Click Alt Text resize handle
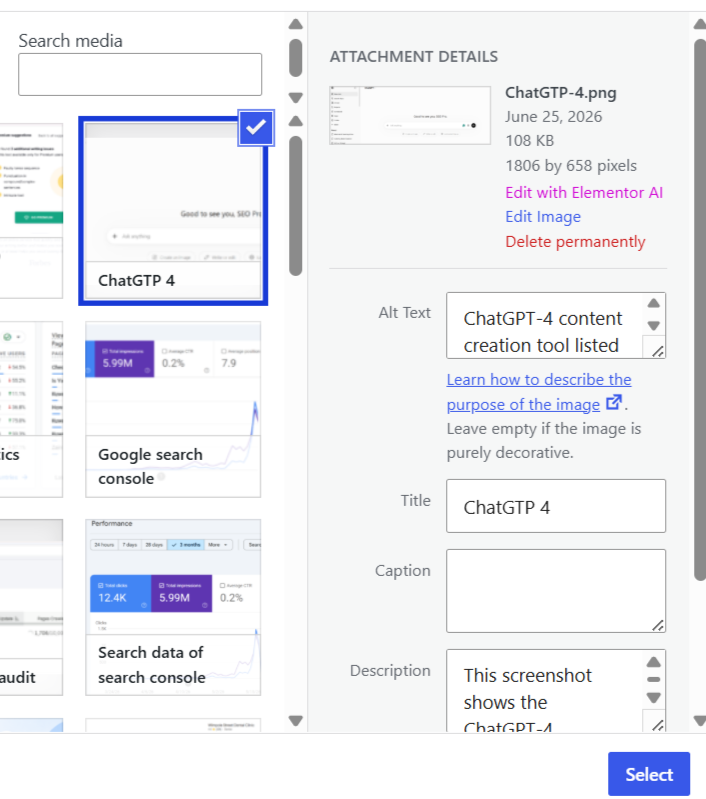The height and width of the screenshot is (799, 706). click(x=658, y=351)
